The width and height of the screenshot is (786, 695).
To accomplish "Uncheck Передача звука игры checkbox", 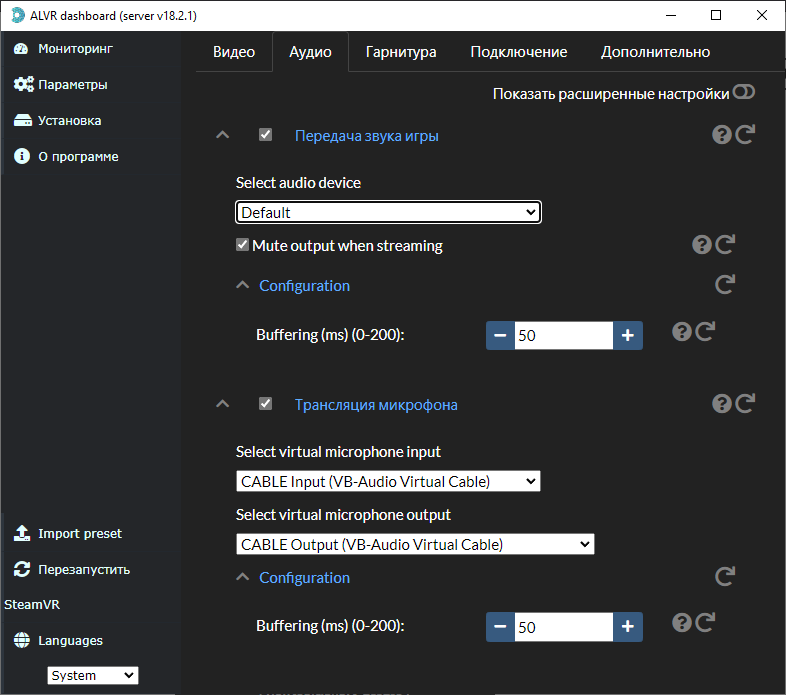I will [x=265, y=135].
